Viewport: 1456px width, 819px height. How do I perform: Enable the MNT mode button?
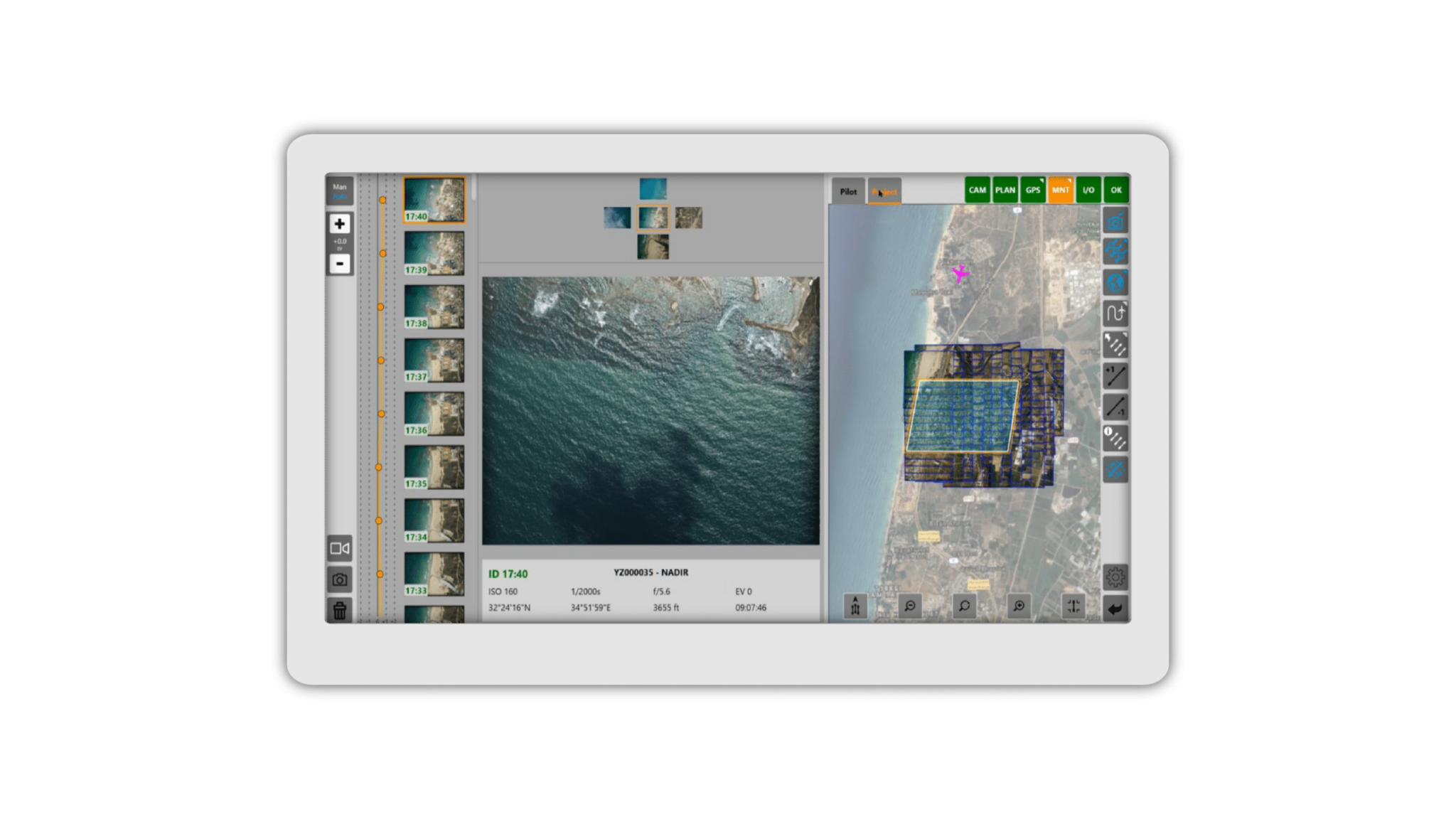[x=1059, y=190]
